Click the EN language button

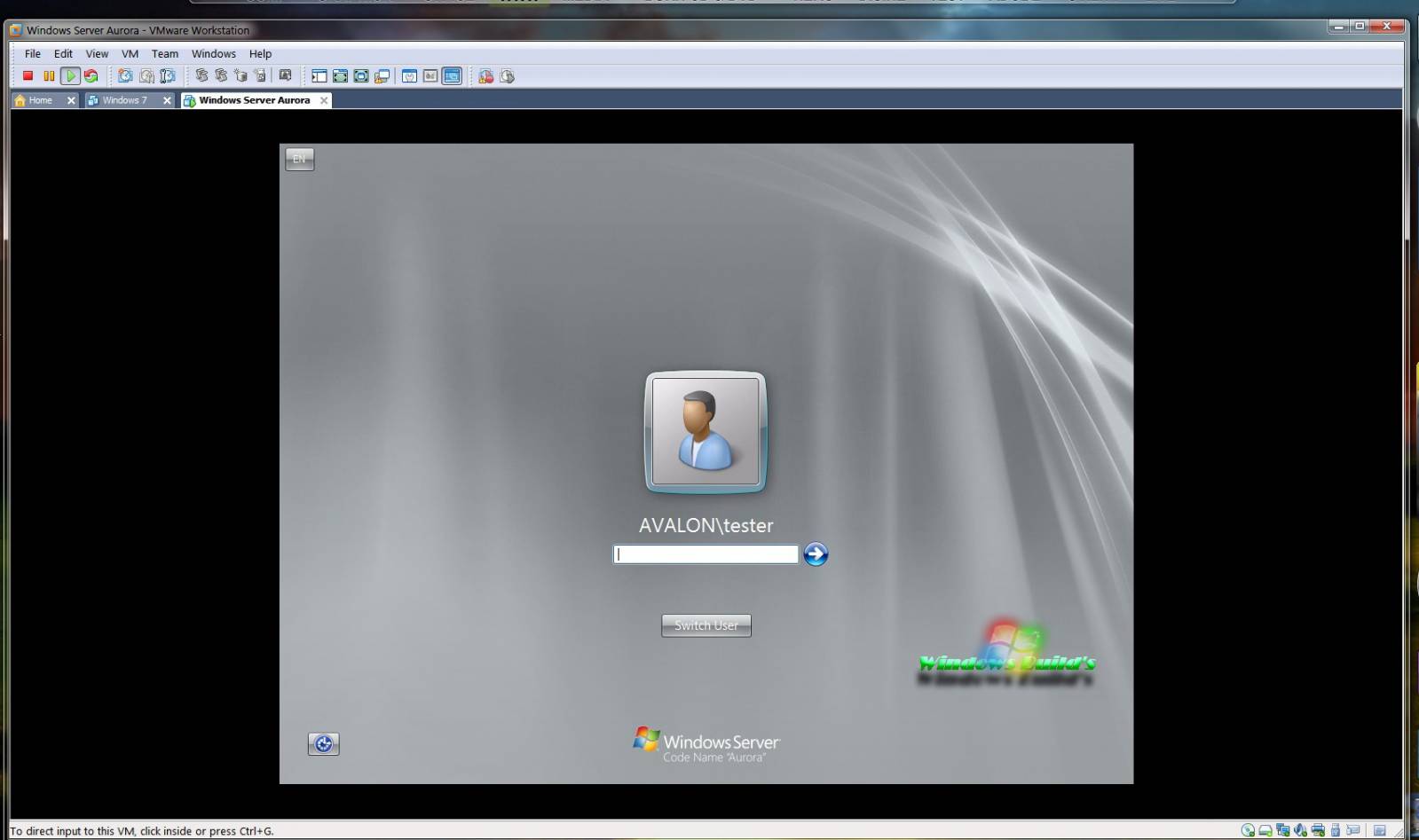pos(299,160)
